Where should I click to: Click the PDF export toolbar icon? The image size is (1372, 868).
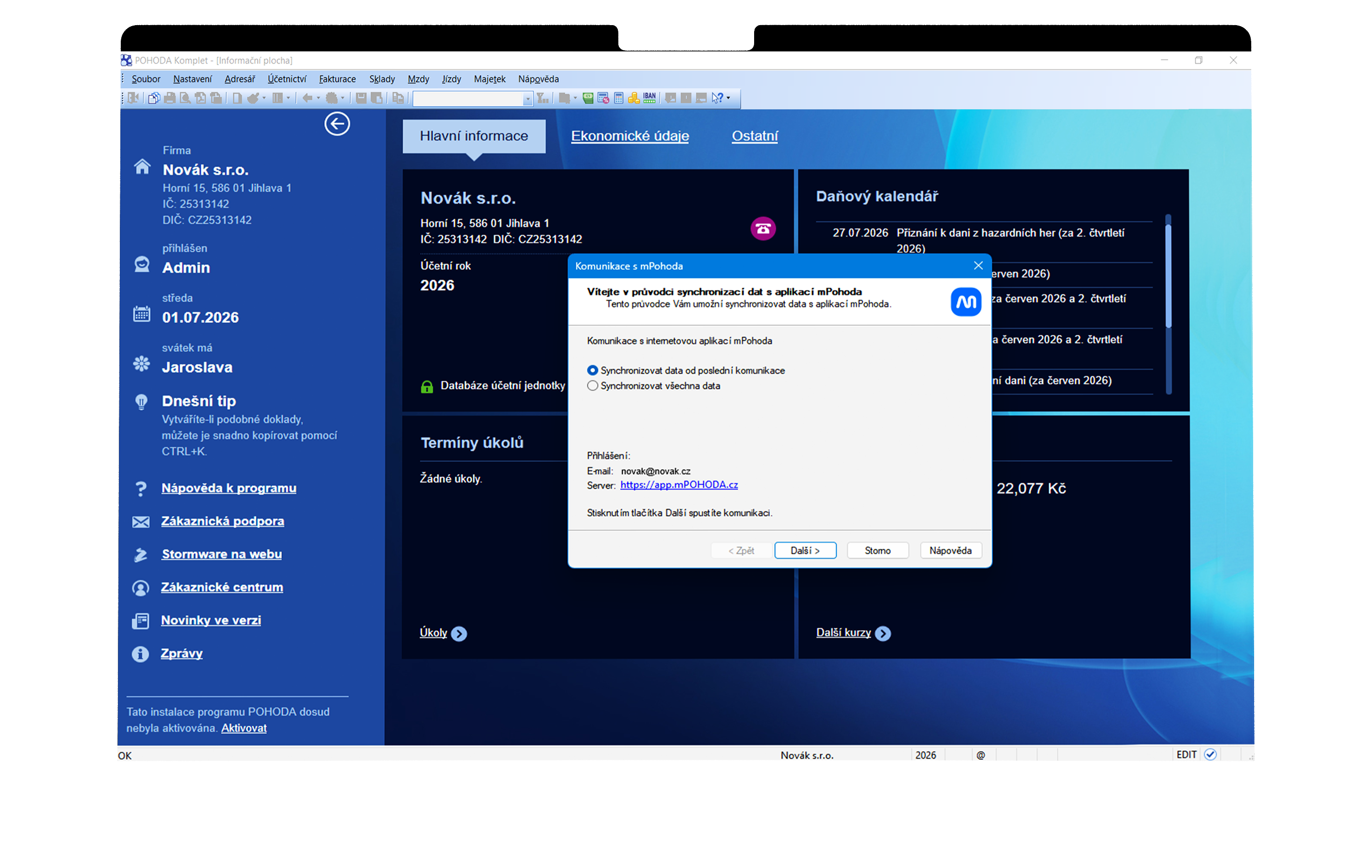(200, 98)
